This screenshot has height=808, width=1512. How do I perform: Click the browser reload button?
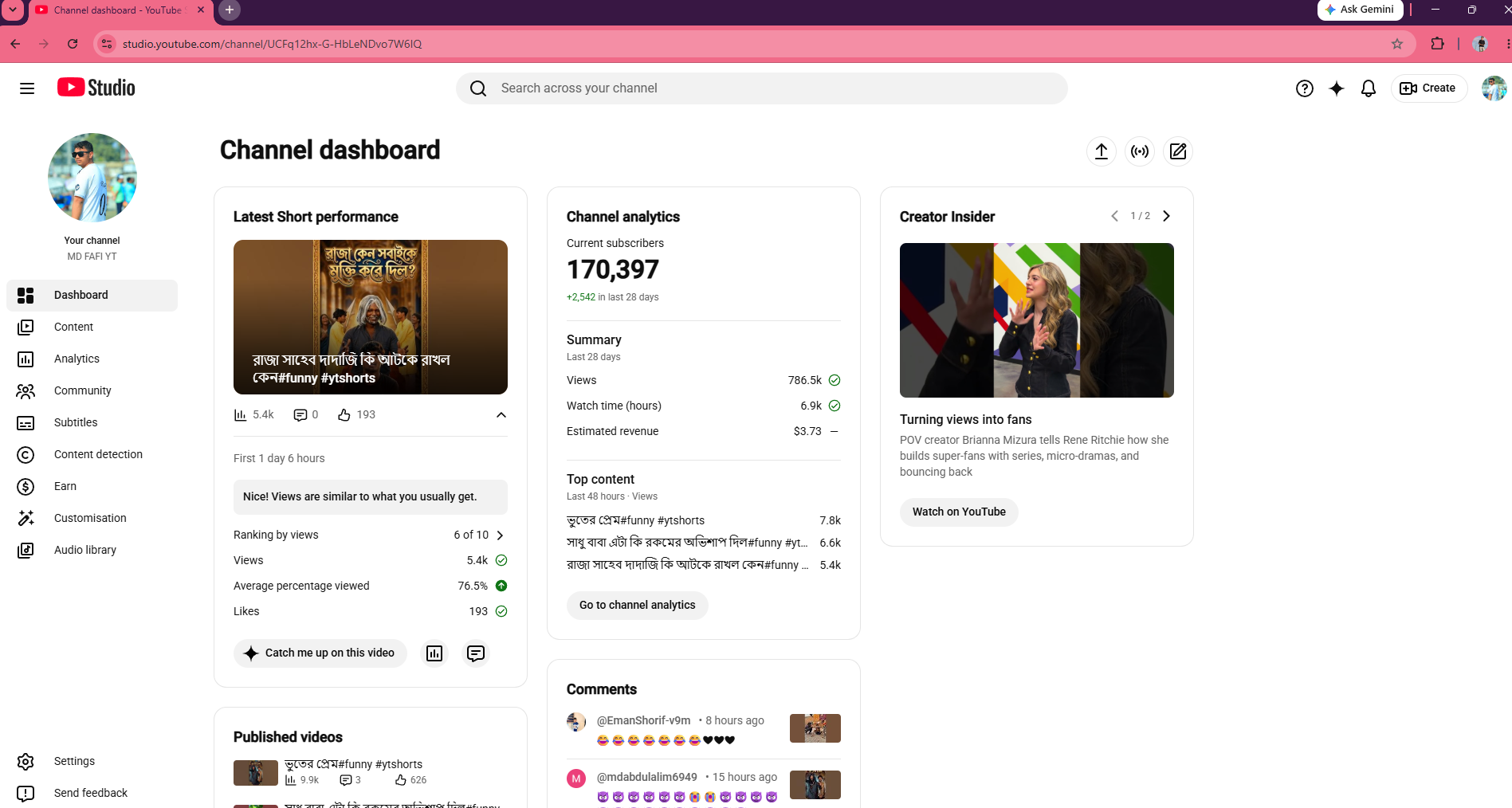tap(73, 44)
